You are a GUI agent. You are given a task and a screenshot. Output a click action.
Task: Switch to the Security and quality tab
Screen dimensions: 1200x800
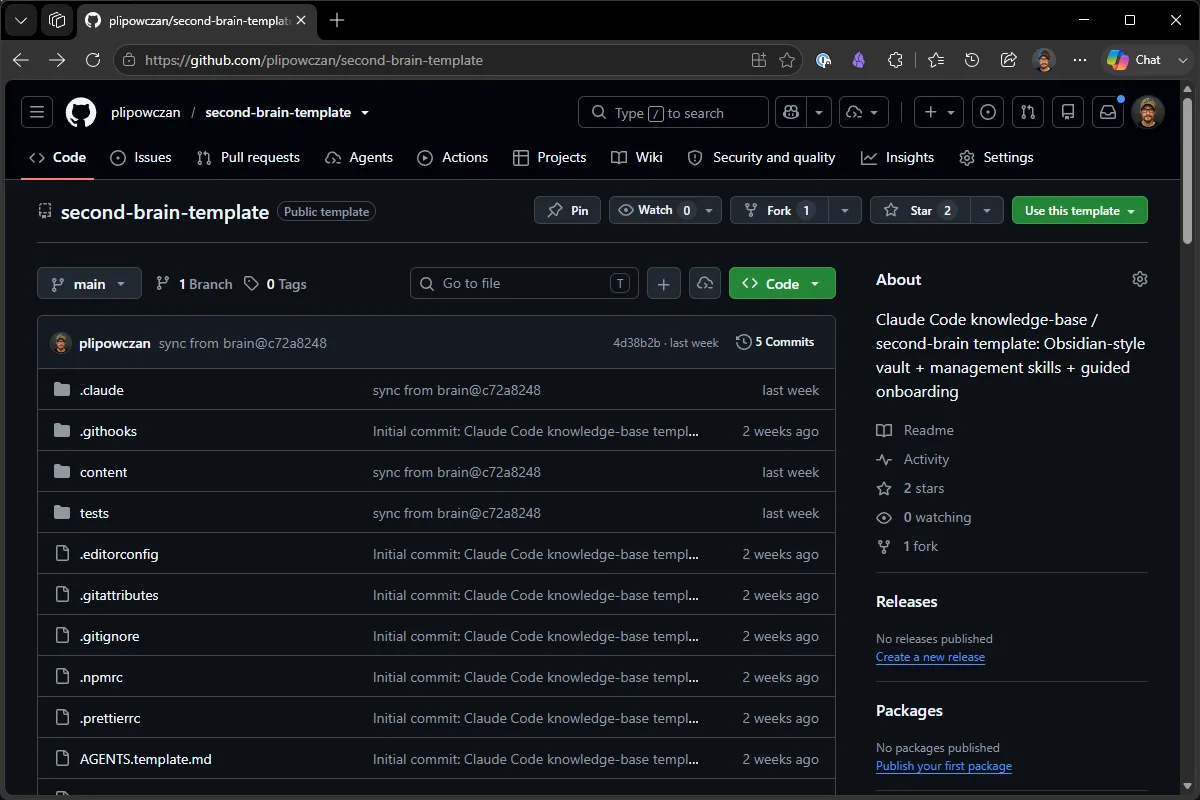point(762,158)
